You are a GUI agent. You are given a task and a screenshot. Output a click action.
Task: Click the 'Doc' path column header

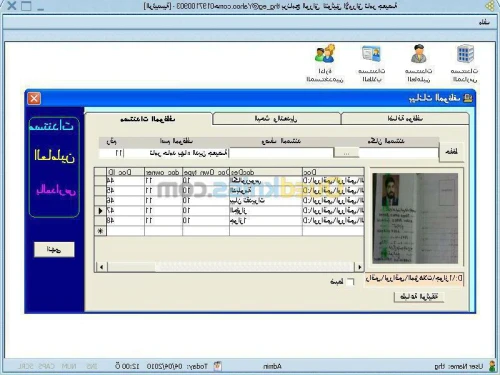333,172
